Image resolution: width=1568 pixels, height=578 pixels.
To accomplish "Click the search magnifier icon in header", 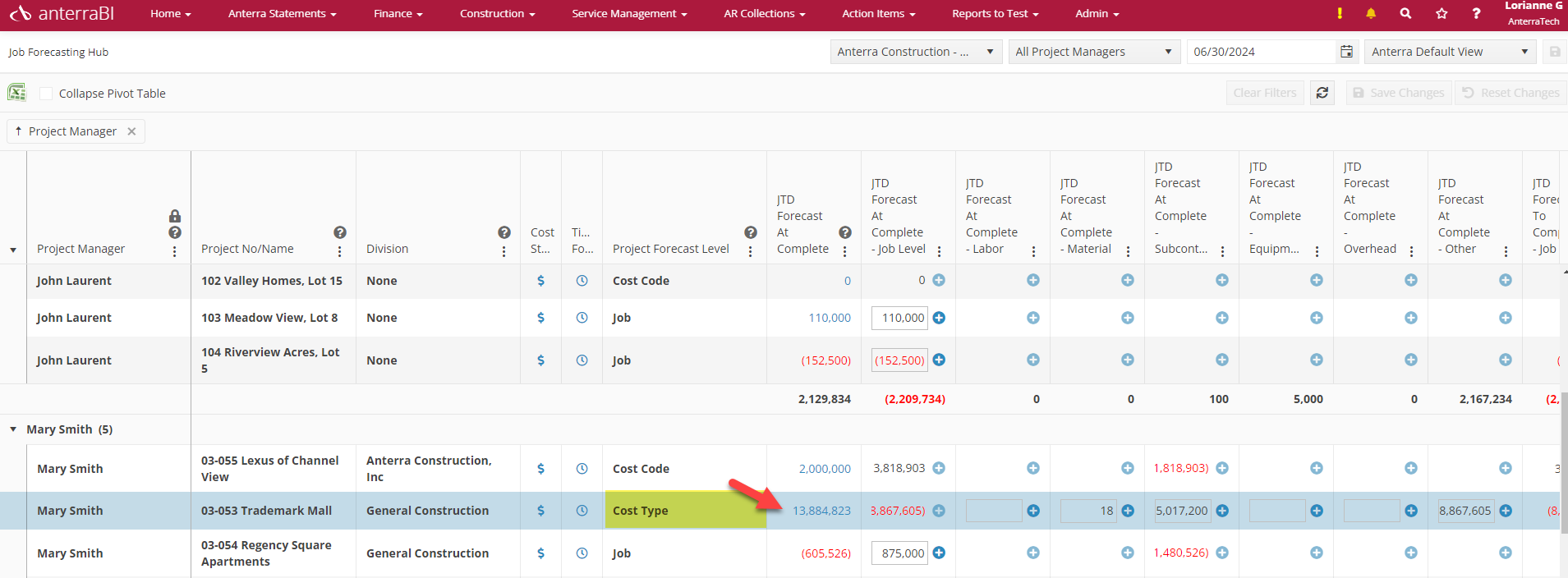I will (x=1405, y=13).
